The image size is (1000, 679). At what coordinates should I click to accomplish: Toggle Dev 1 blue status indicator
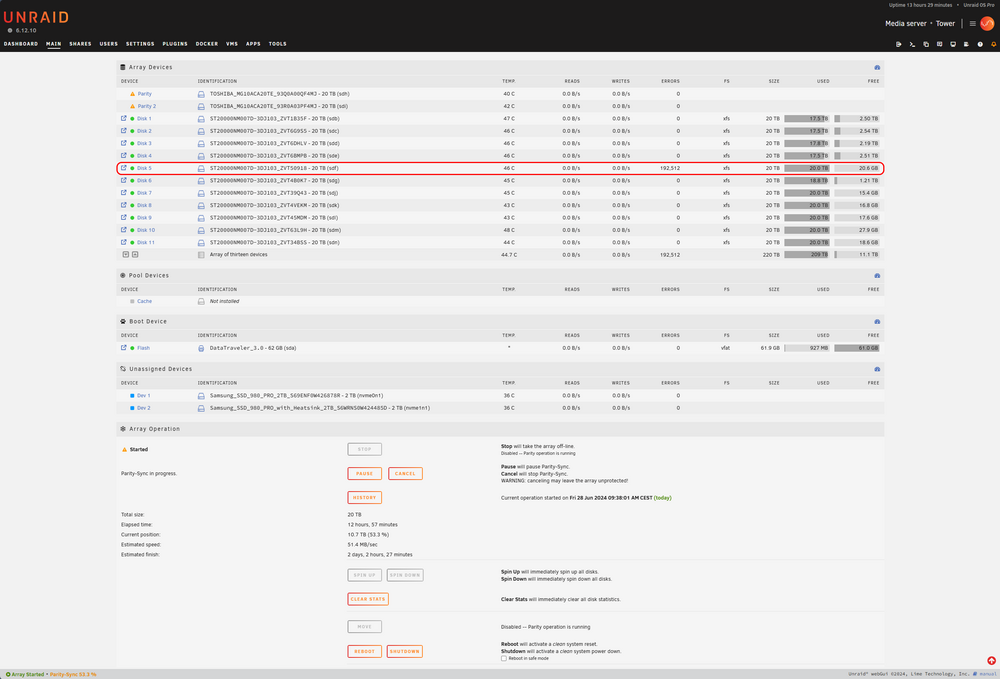pyautogui.click(x=132, y=395)
